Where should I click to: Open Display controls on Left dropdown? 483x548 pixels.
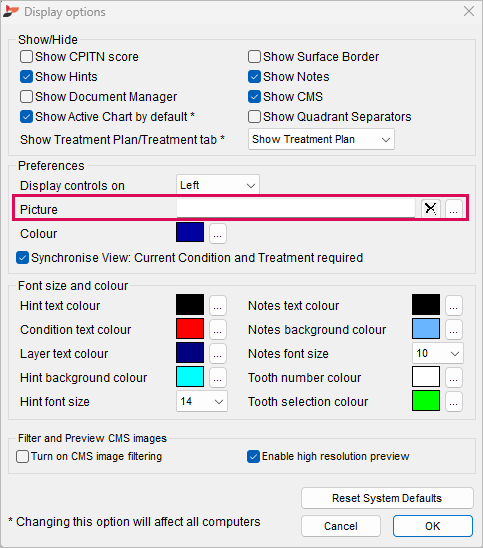[218, 185]
